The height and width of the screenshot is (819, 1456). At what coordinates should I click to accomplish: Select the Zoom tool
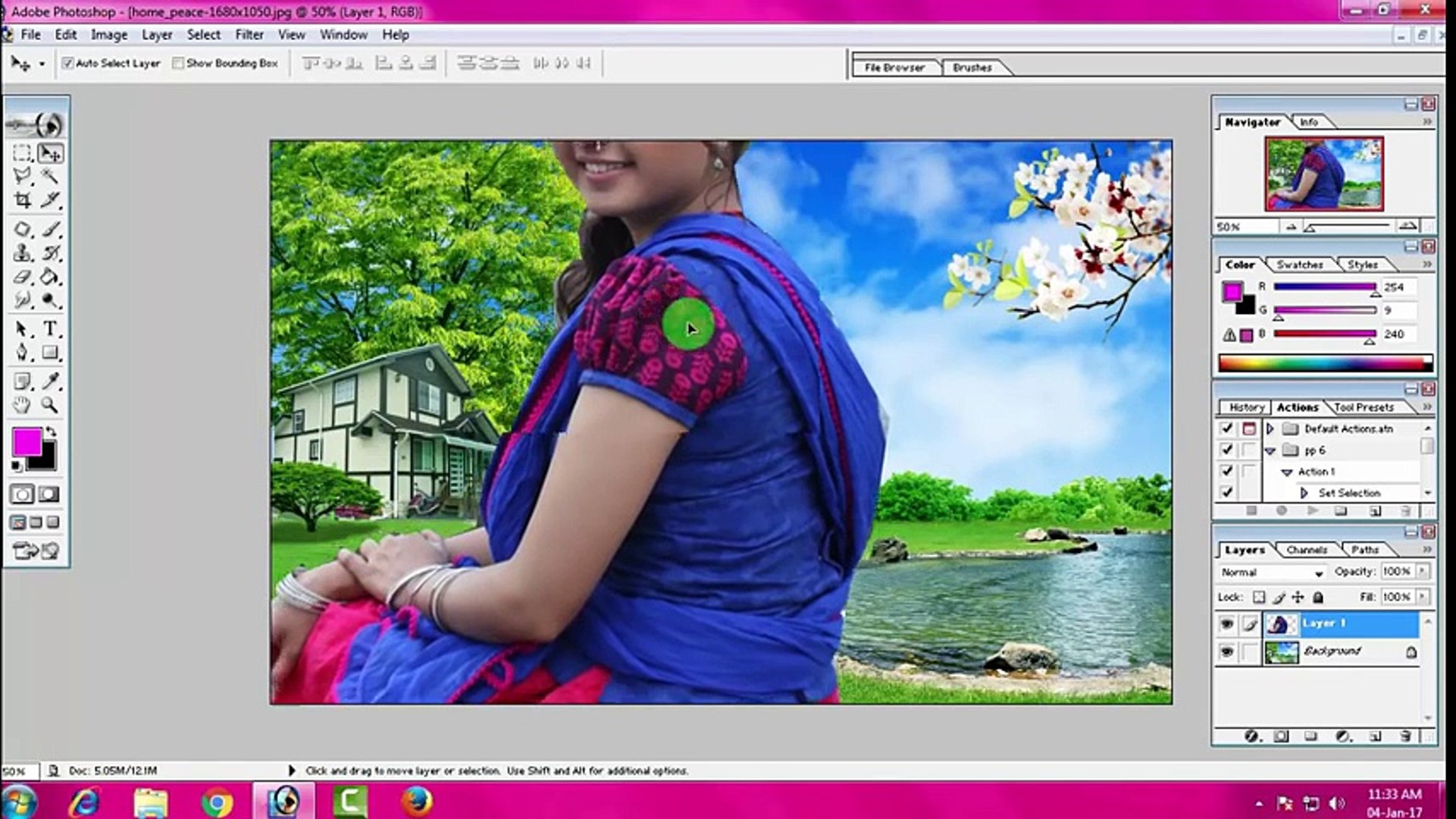[x=50, y=405]
